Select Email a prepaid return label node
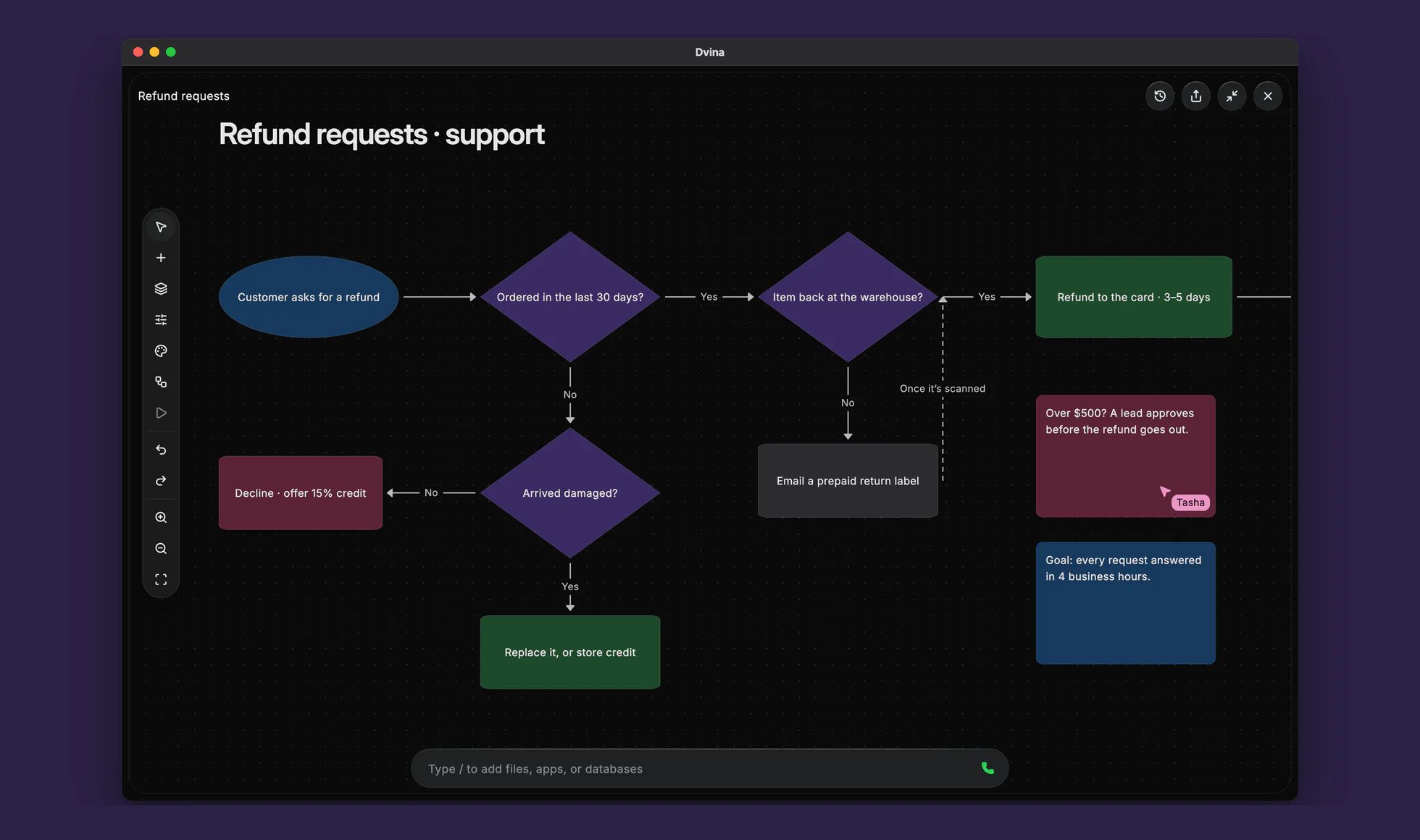Image resolution: width=1420 pixels, height=840 pixels. pos(848,481)
